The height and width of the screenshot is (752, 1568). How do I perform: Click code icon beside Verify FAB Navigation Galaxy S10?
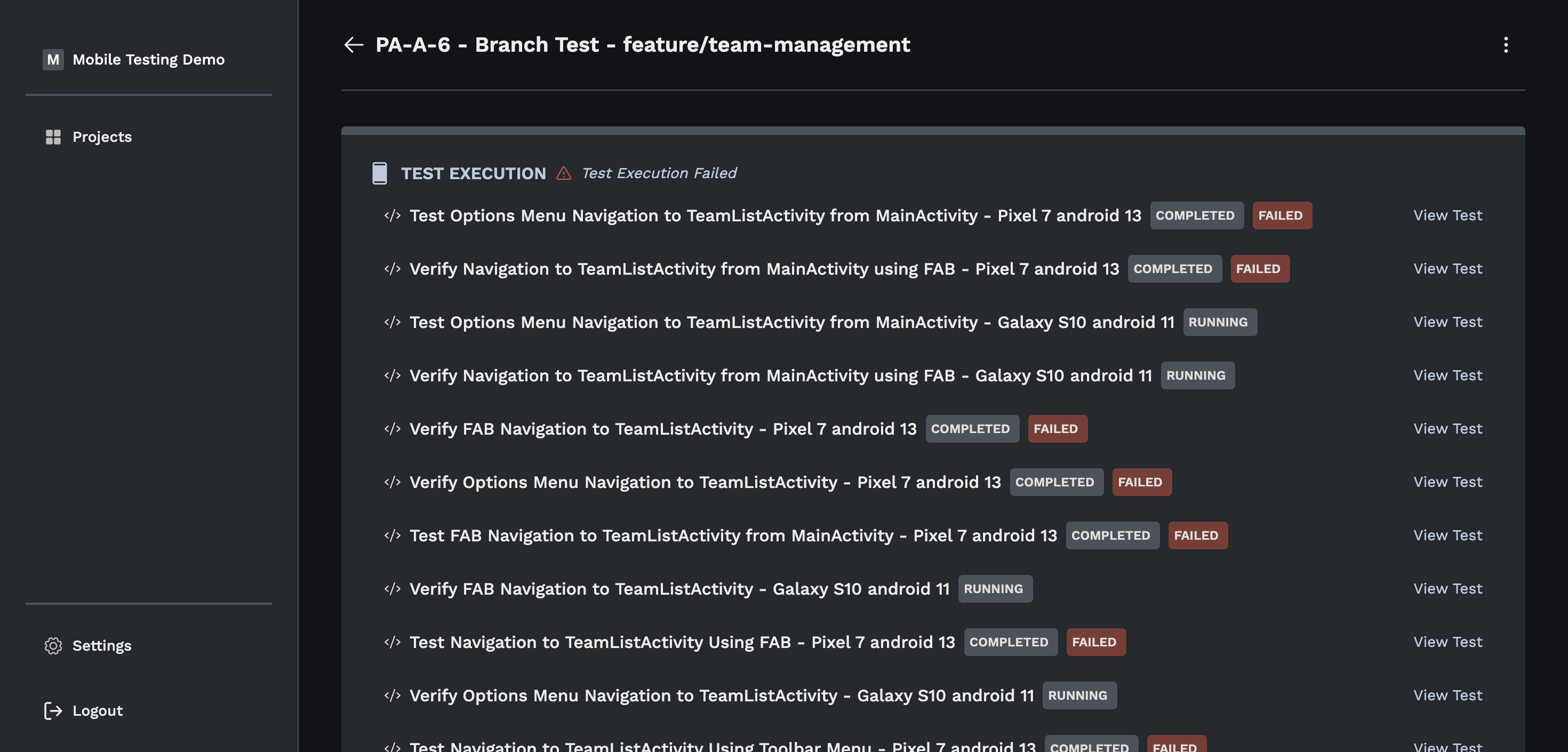393,589
